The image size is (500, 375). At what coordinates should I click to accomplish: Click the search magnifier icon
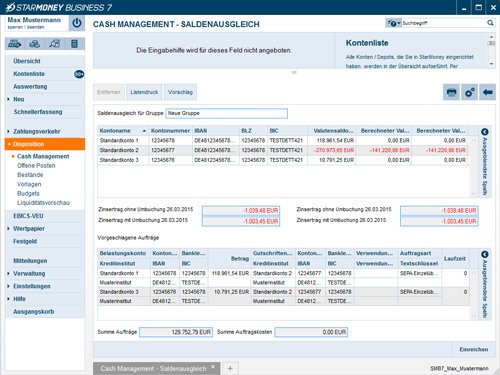pos(490,23)
